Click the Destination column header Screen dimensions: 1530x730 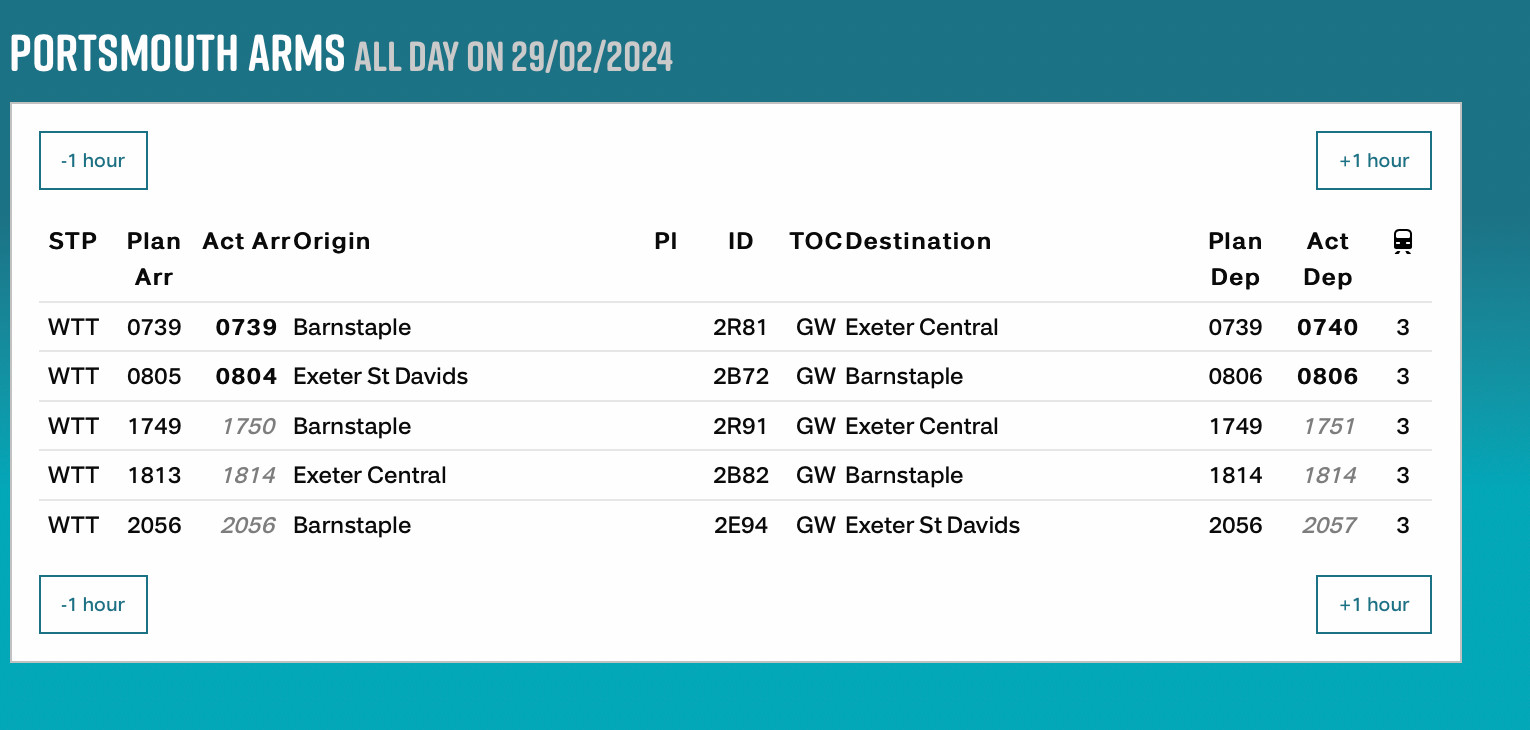pos(918,241)
